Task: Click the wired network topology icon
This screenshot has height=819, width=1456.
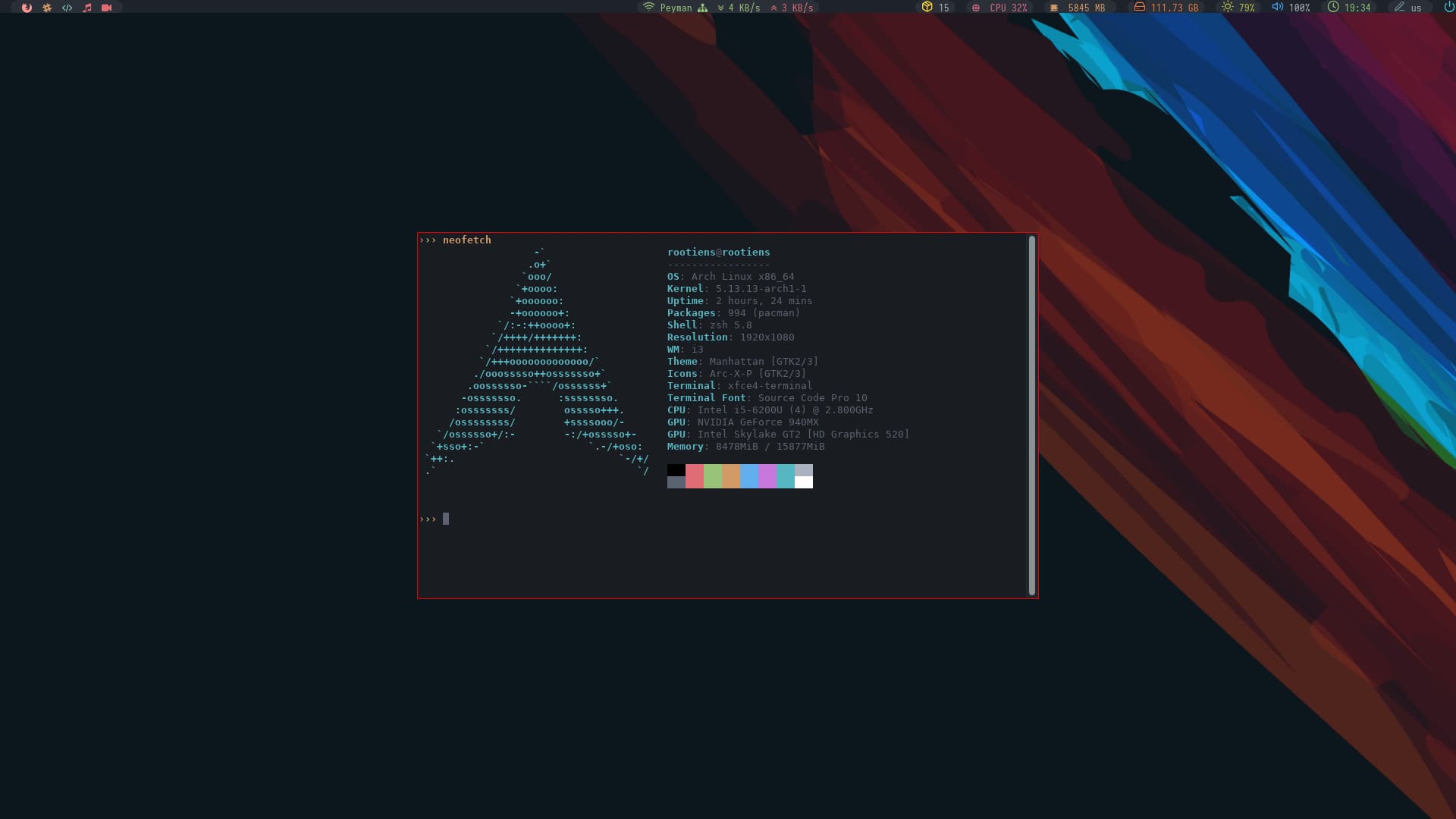Action: (x=702, y=8)
